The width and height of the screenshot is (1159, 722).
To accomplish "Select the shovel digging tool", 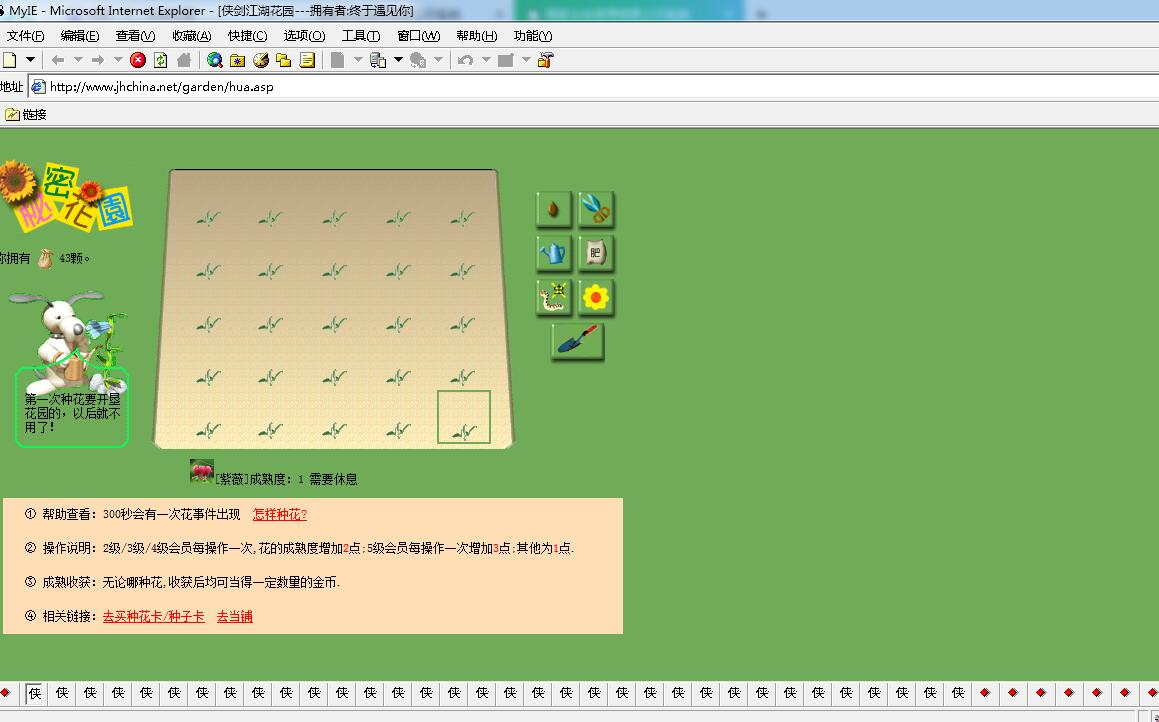I will [x=577, y=341].
